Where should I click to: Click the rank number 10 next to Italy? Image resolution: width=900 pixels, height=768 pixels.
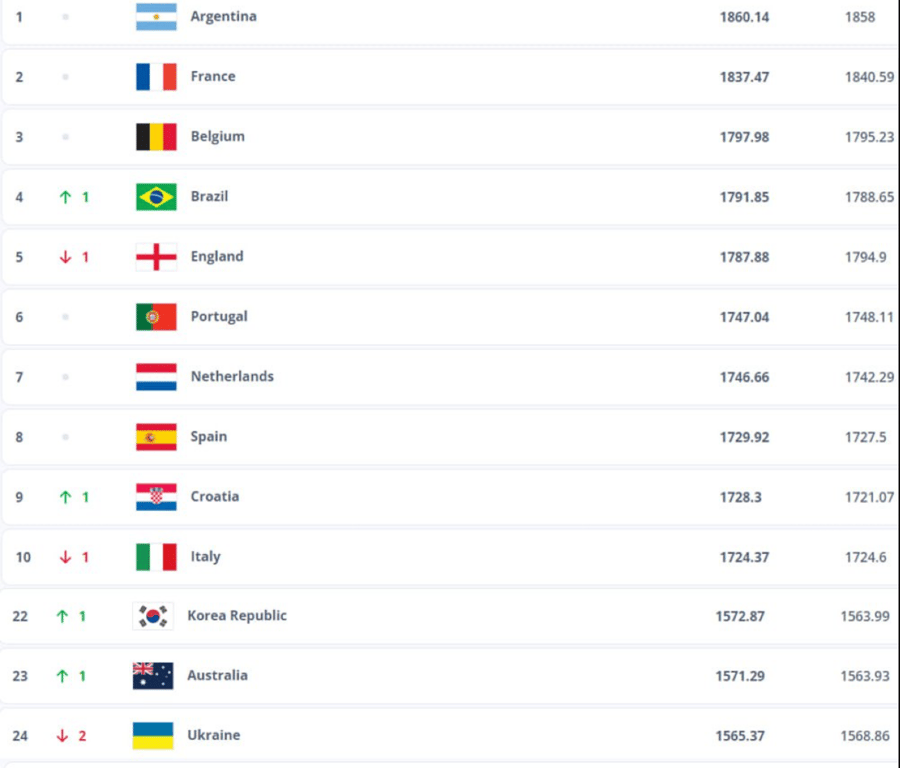pos(22,556)
